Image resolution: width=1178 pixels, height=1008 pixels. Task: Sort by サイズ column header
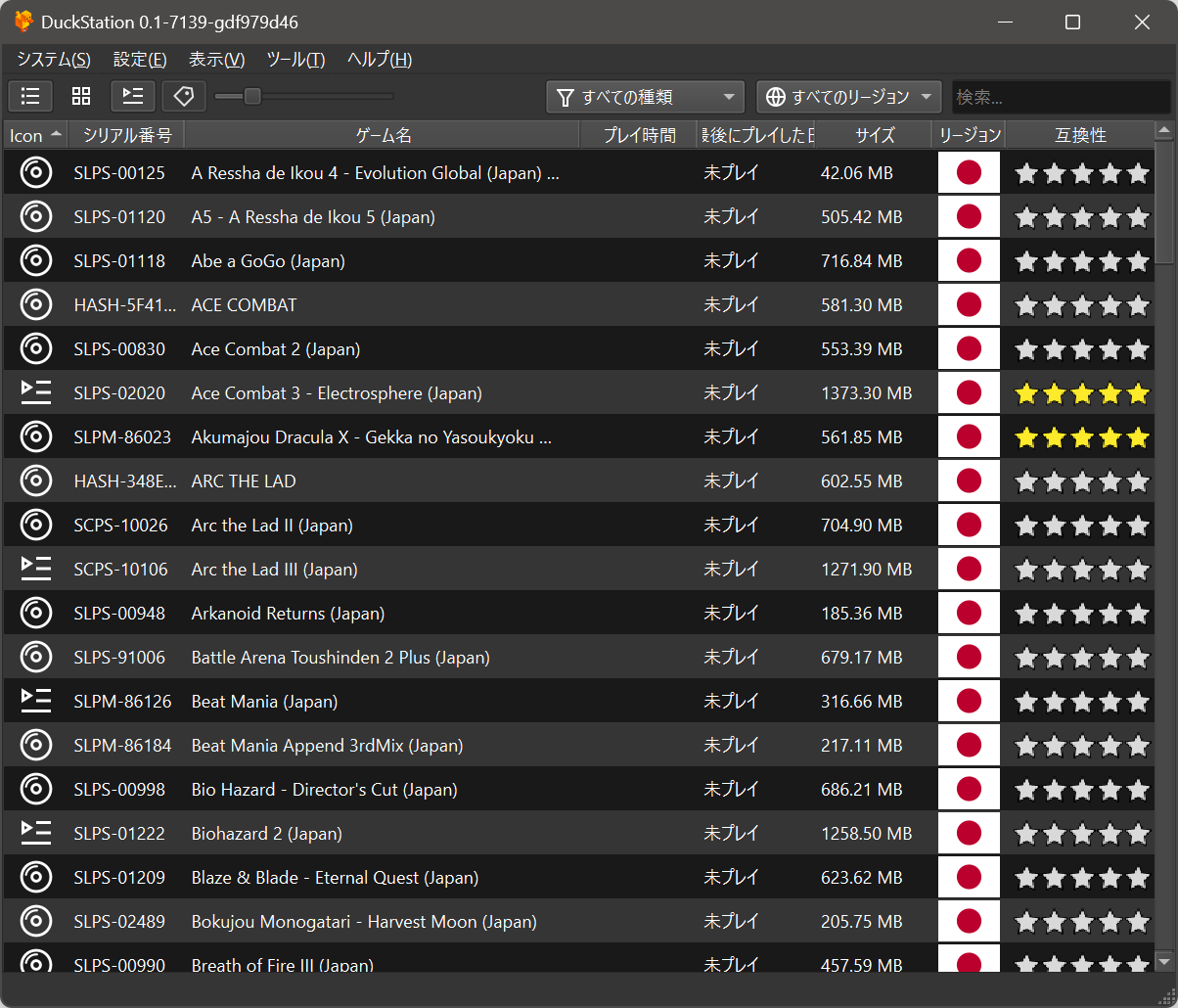click(x=874, y=135)
